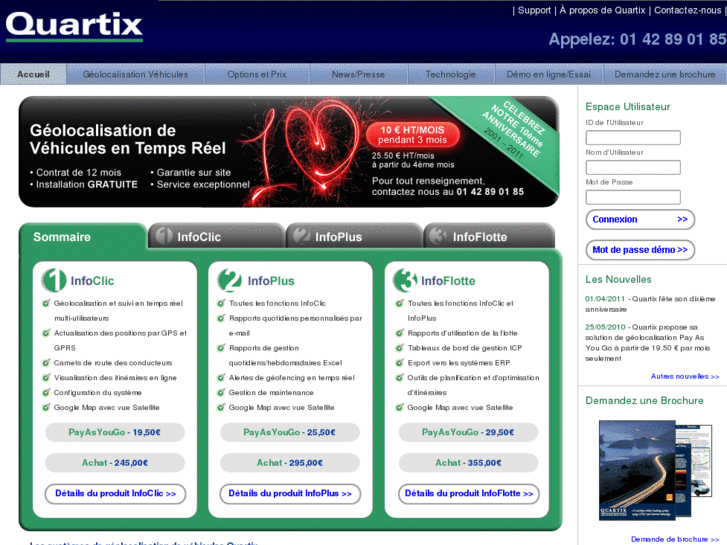Click the 'Appelez: 01 42 89 01 85' phone number
The width and height of the screenshot is (727, 545).
638,39
